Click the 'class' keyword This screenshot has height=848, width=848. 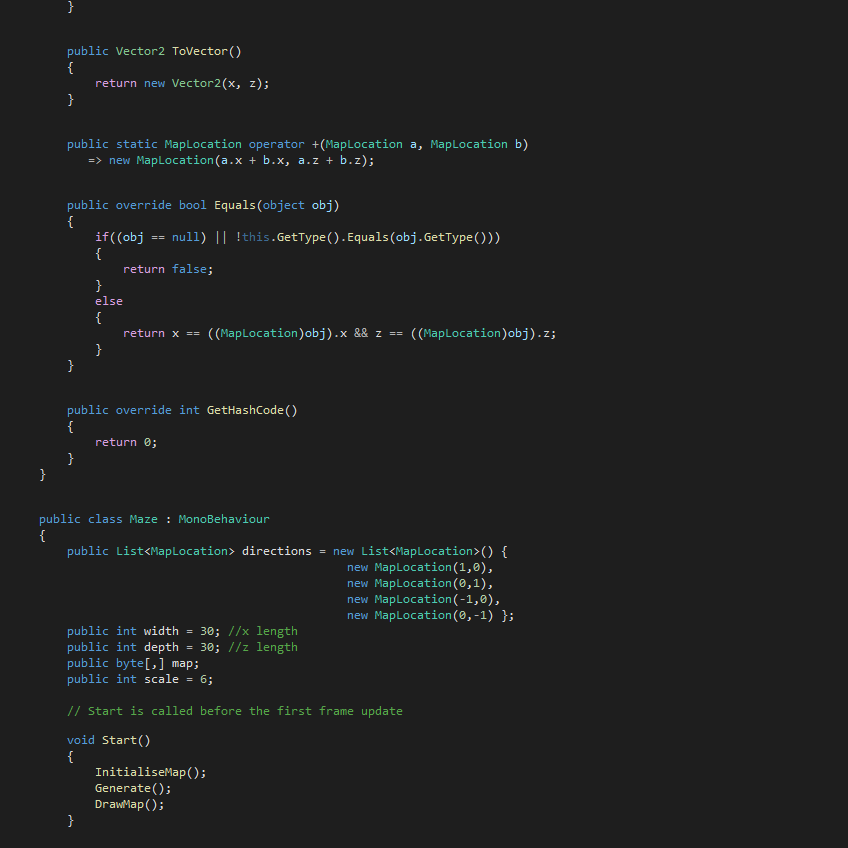(105, 519)
